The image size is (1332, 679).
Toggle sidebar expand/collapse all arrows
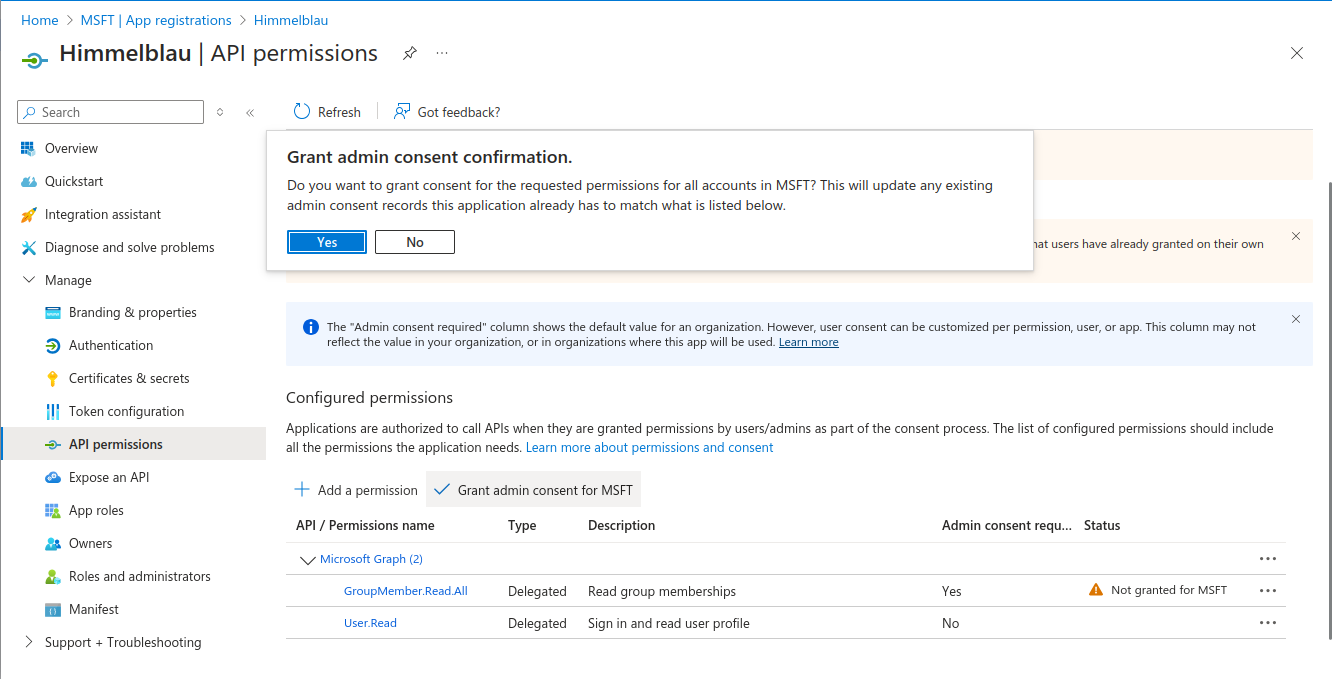click(220, 112)
